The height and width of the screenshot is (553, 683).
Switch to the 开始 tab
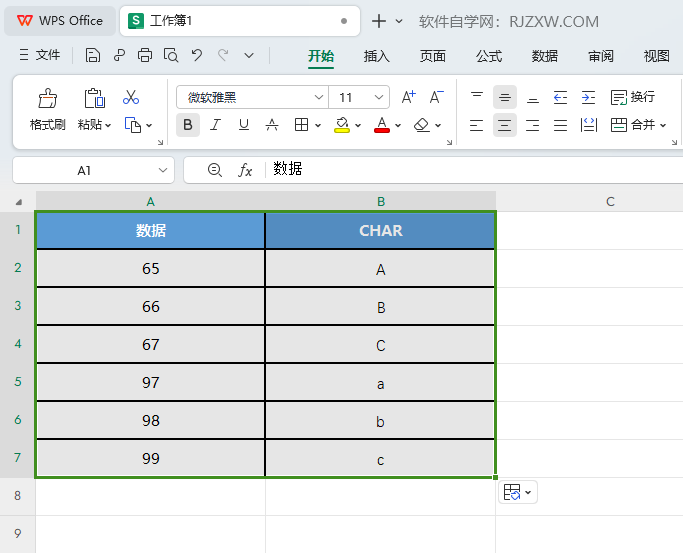[x=321, y=56]
